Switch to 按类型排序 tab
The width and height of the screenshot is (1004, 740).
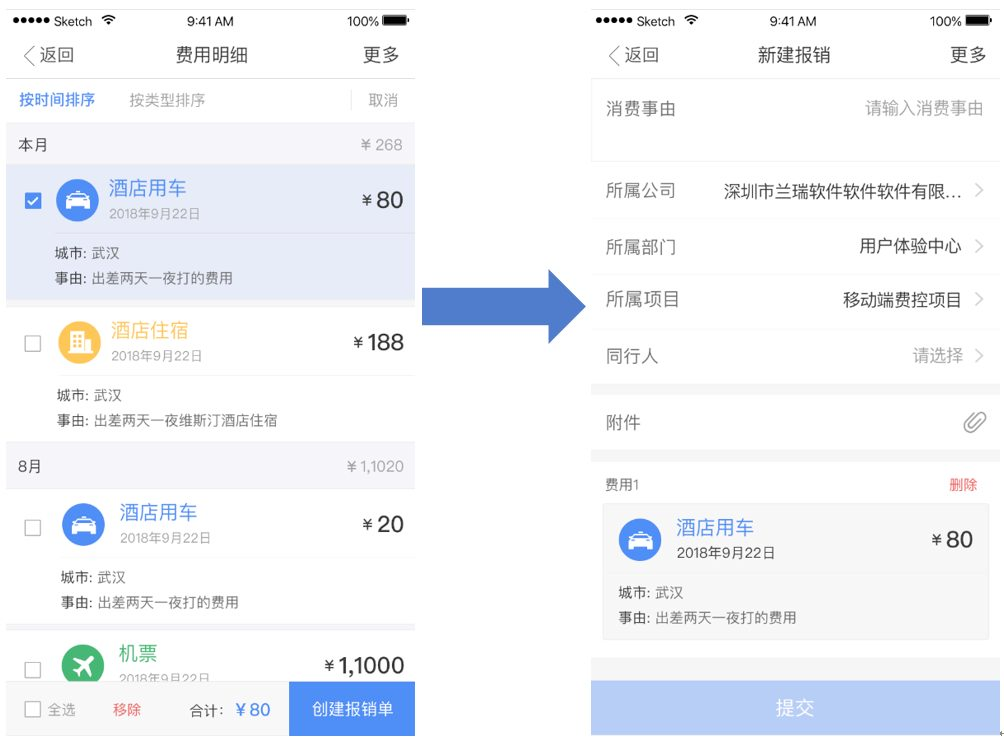(167, 100)
